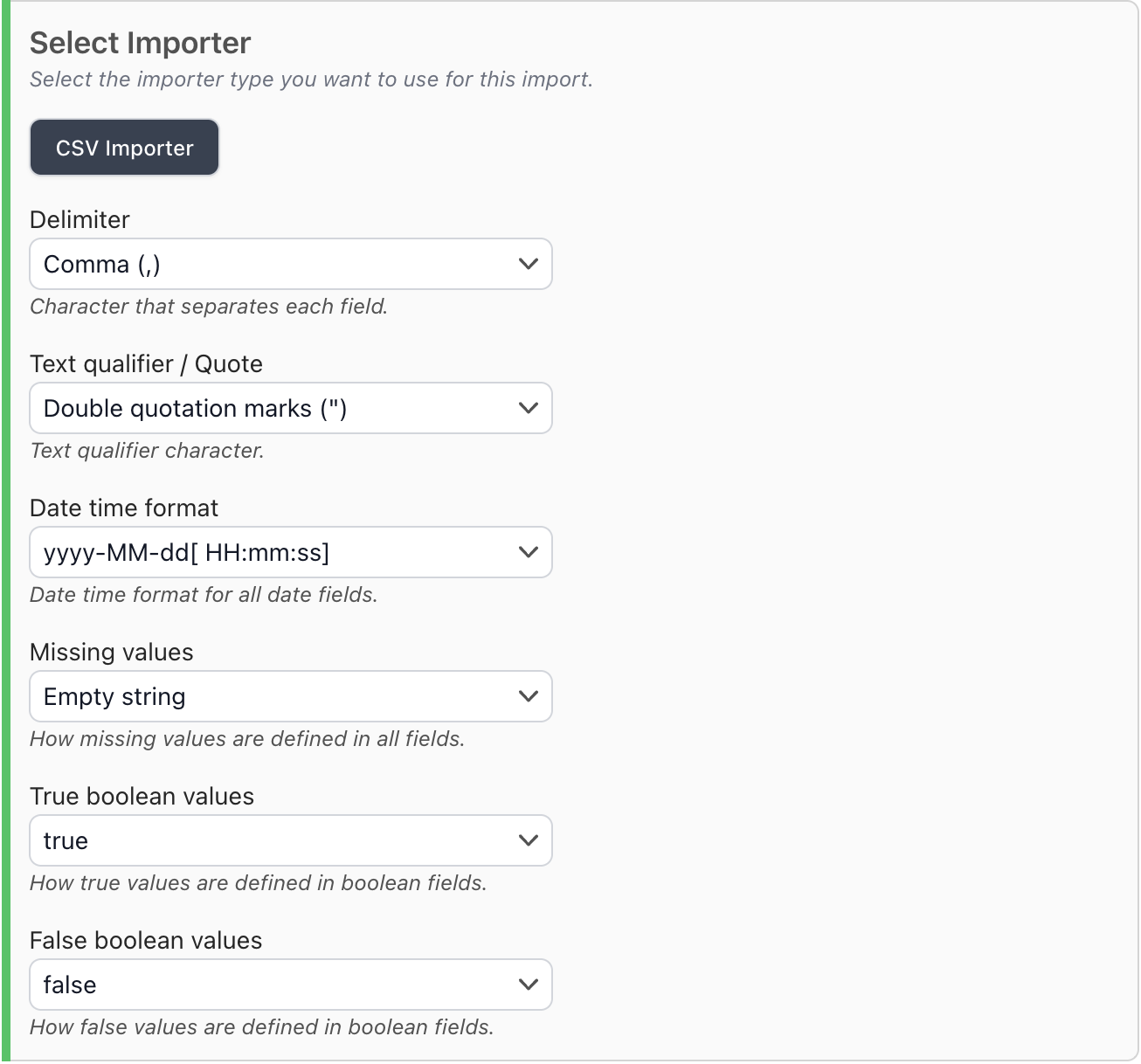Click the Delimiter field label
This screenshot has height=1064, width=1141.
pos(80,219)
